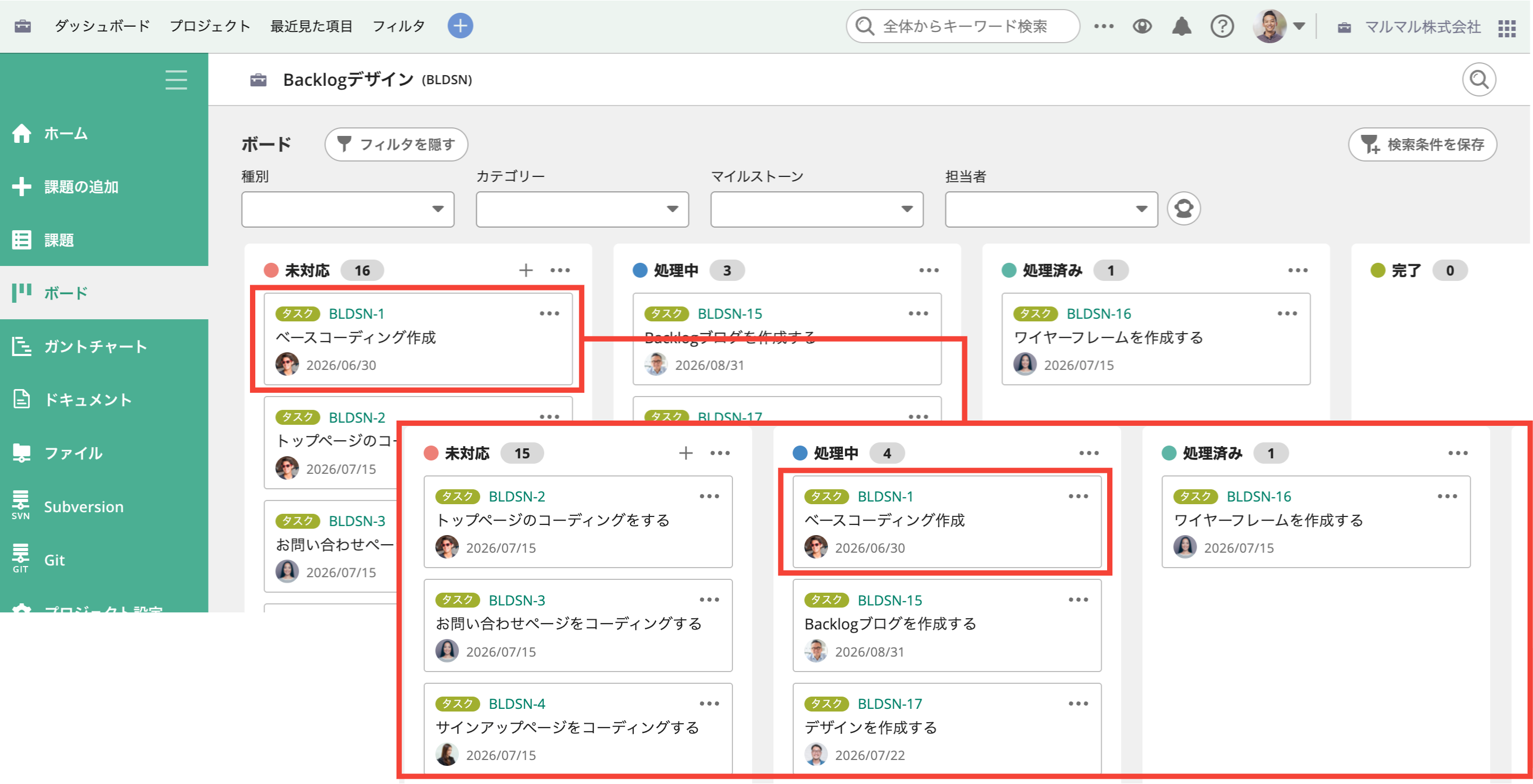The image size is (1533, 784).
Task: Open BLDSN-1 link in 未対応 column
Action: [x=357, y=313]
